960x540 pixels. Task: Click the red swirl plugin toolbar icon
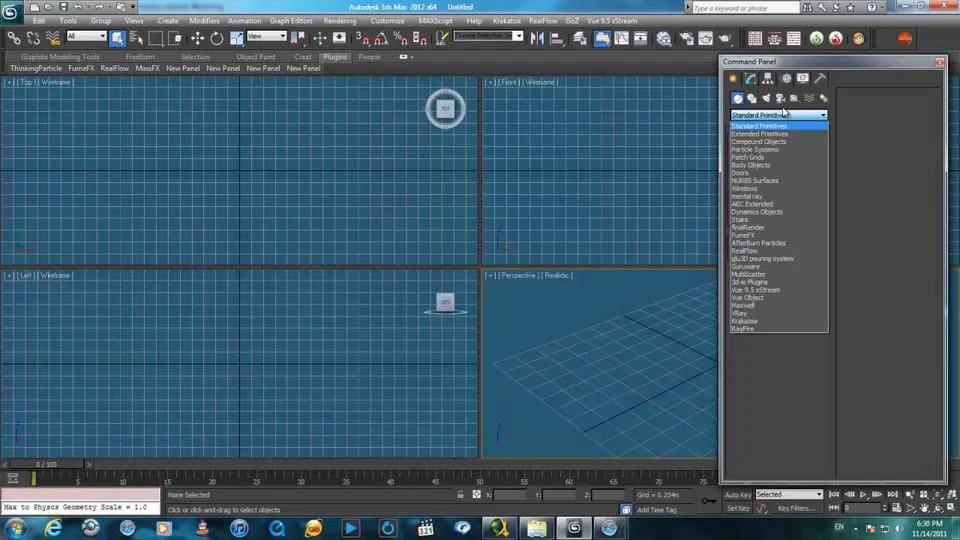(x=836, y=39)
